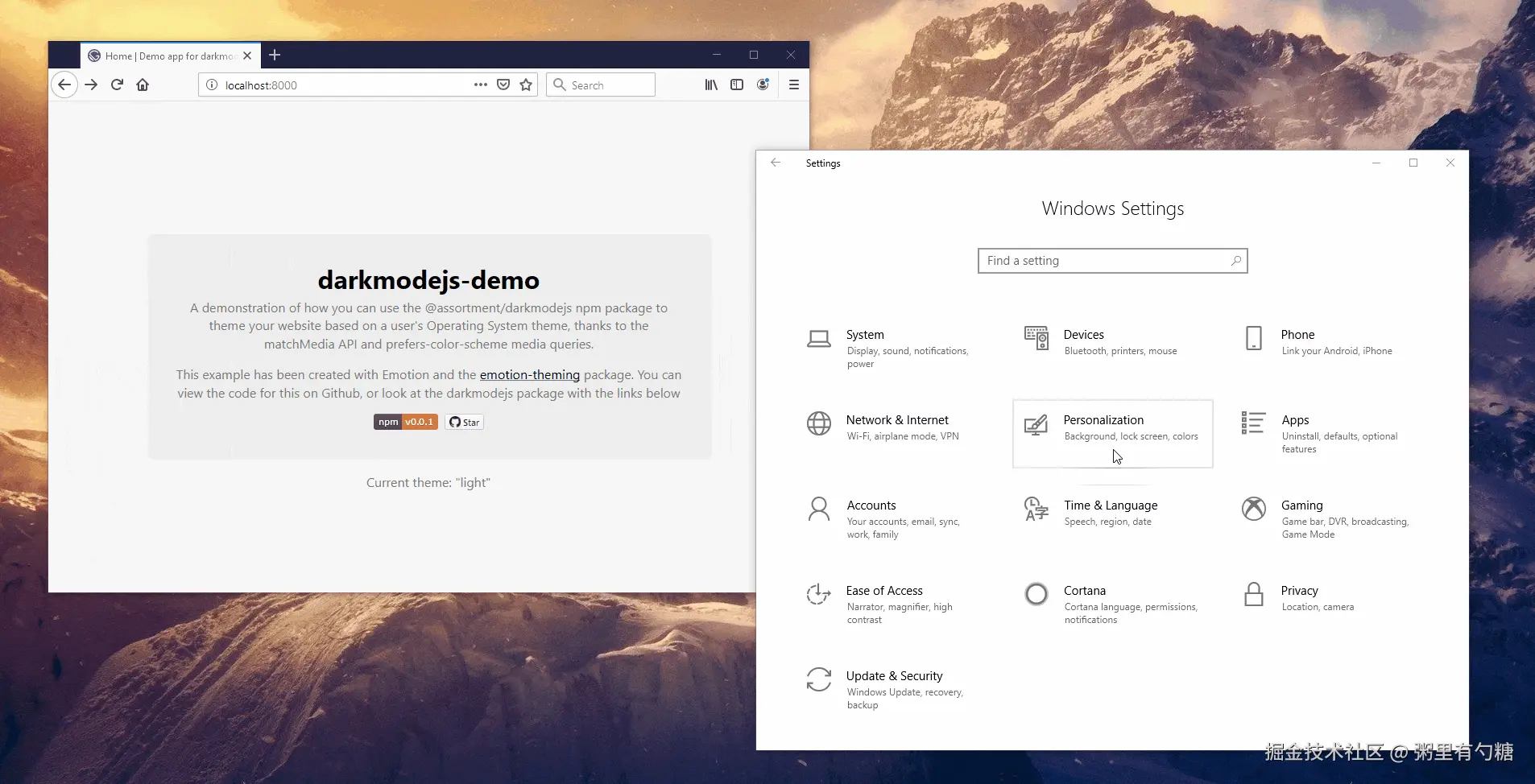Bookmark this page with star icon
This screenshot has height=784, width=1535.
(526, 85)
